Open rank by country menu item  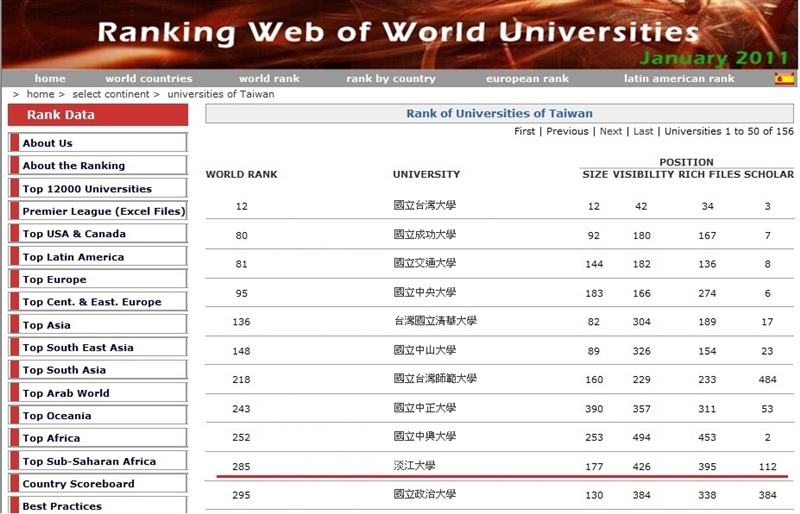[x=391, y=79]
